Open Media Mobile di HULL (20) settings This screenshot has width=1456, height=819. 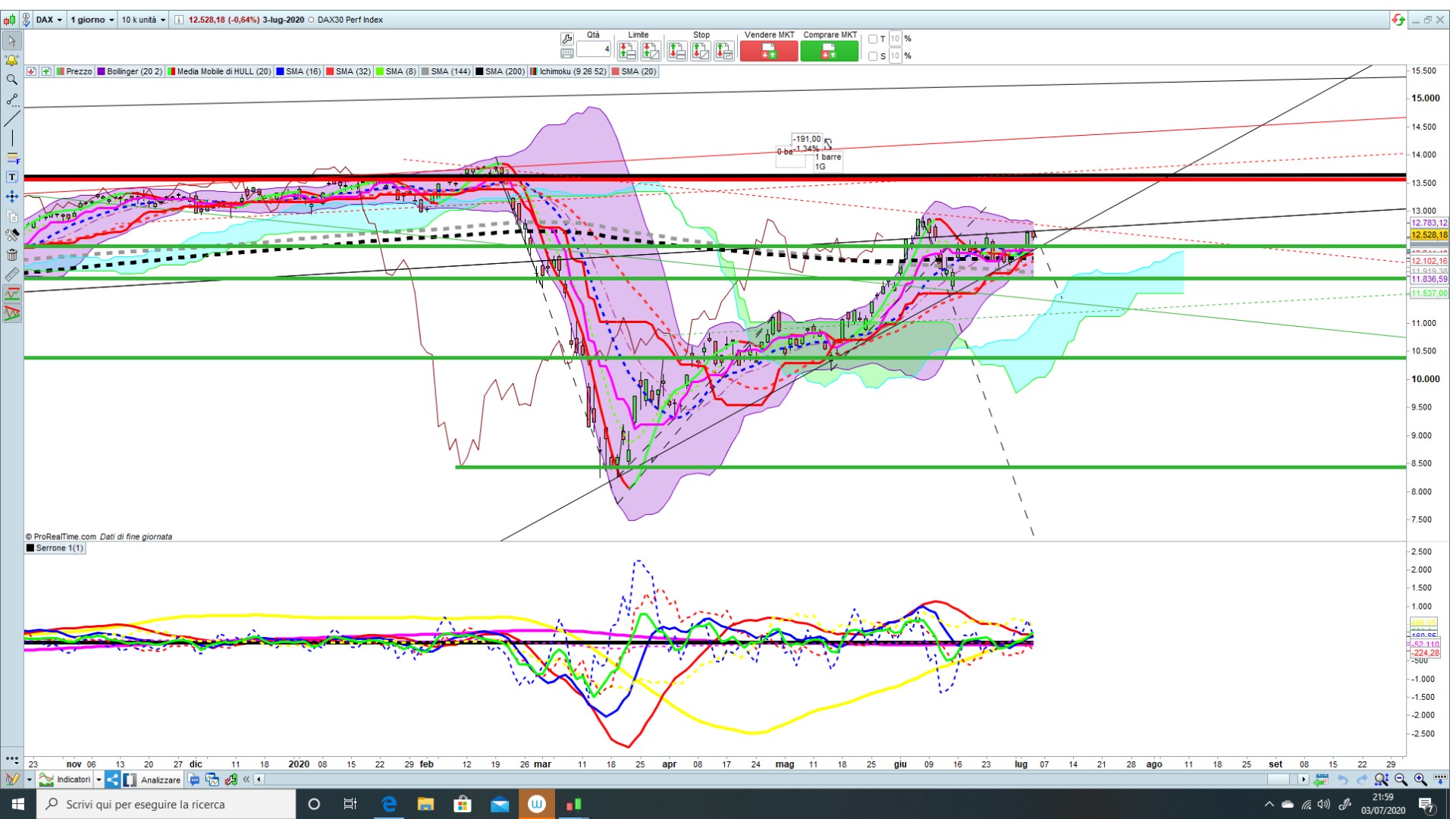219,71
